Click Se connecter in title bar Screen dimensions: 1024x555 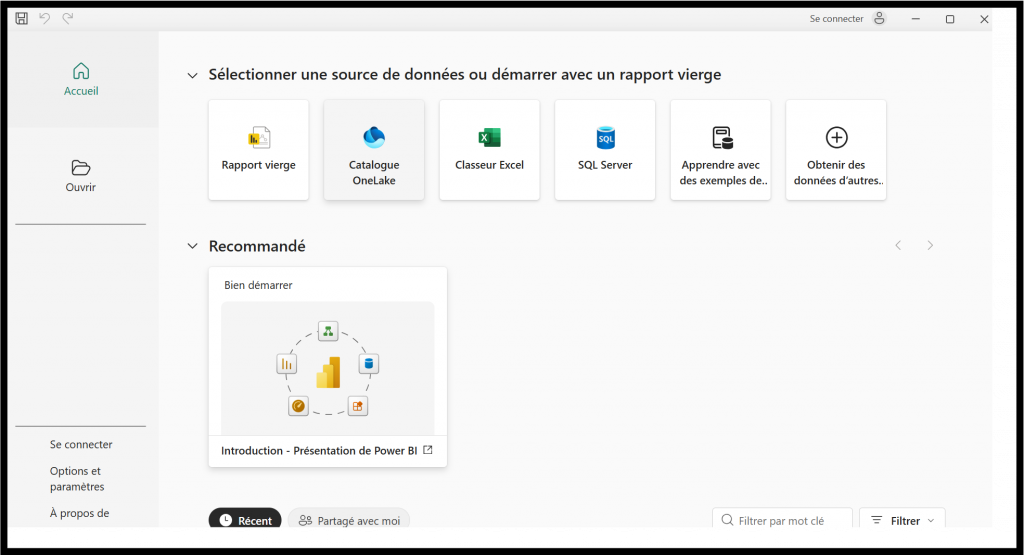click(x=837, y=19)
